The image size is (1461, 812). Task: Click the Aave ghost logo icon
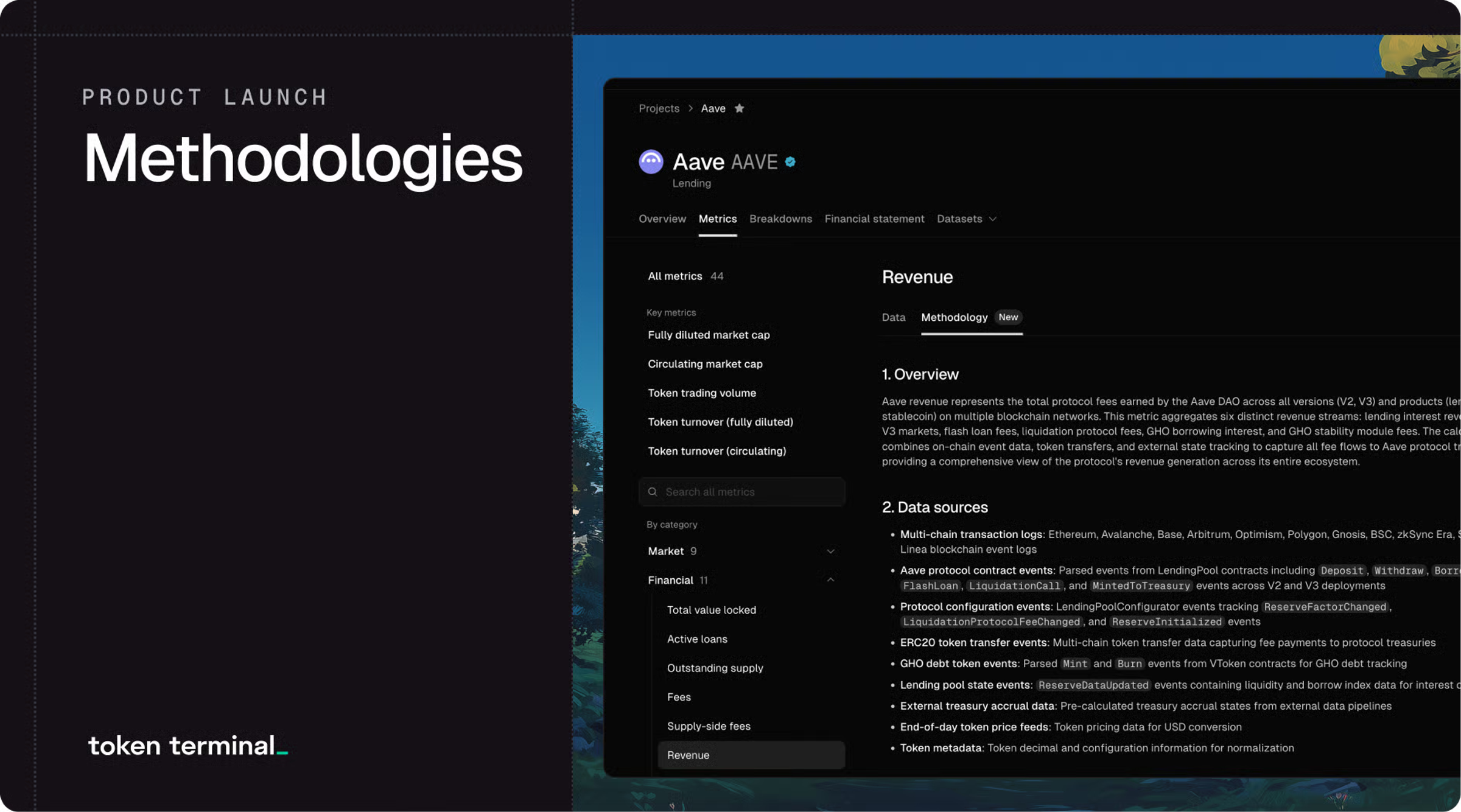(651, 162)
